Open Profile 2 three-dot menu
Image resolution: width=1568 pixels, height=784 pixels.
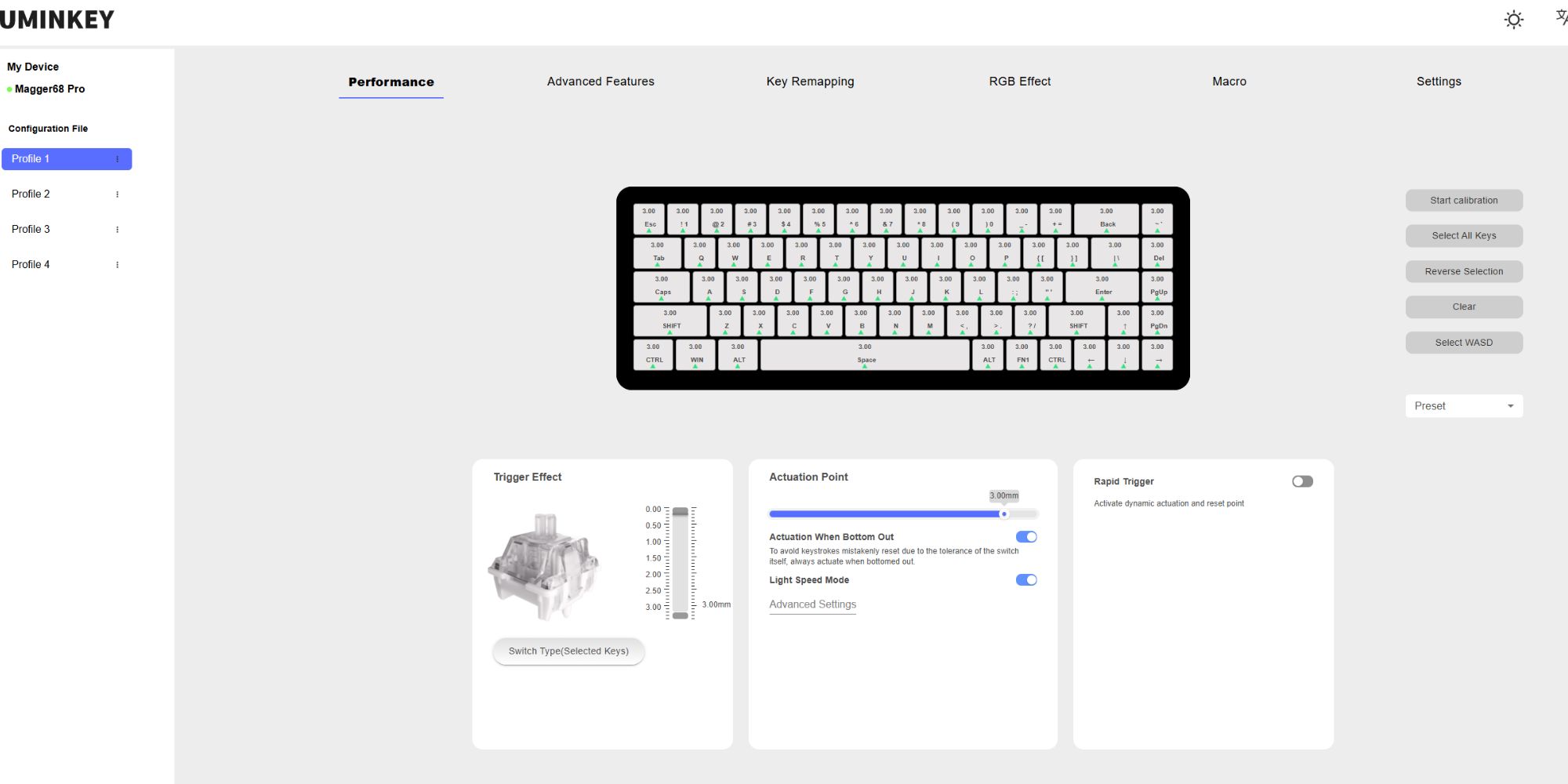click(118, 194)
